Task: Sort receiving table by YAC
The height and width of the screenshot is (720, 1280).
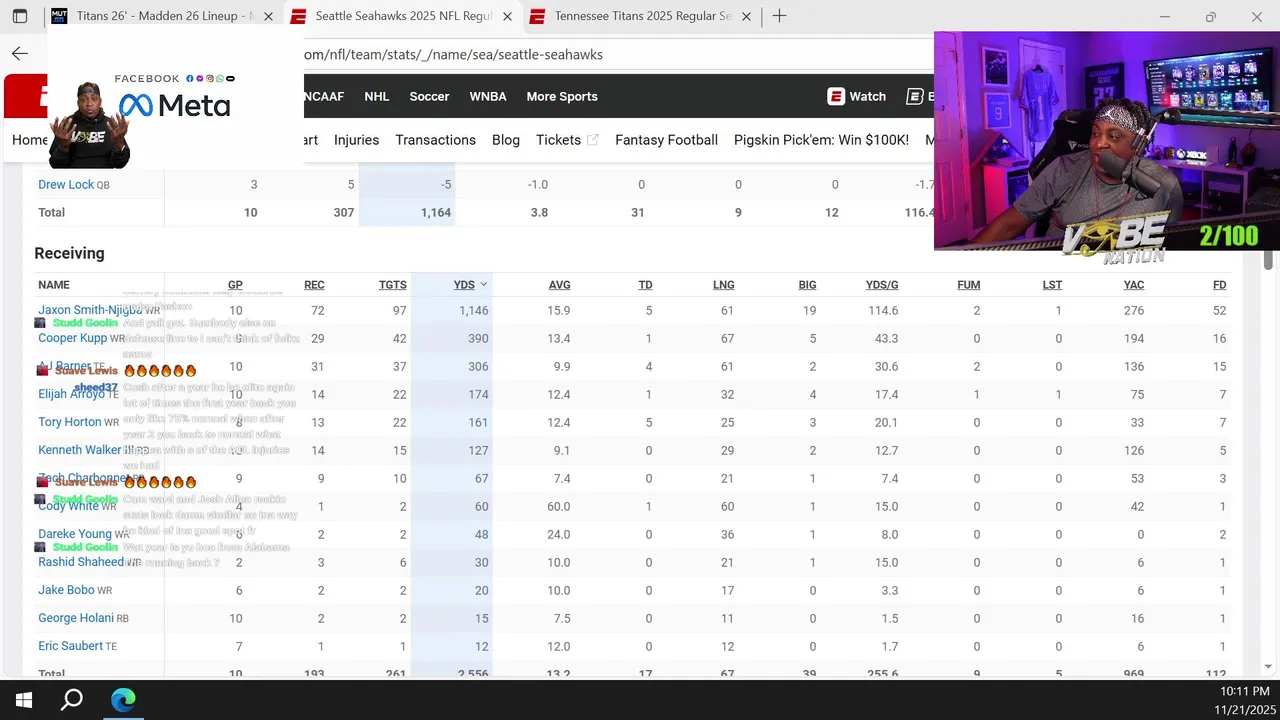Action: click(1134, 285)
